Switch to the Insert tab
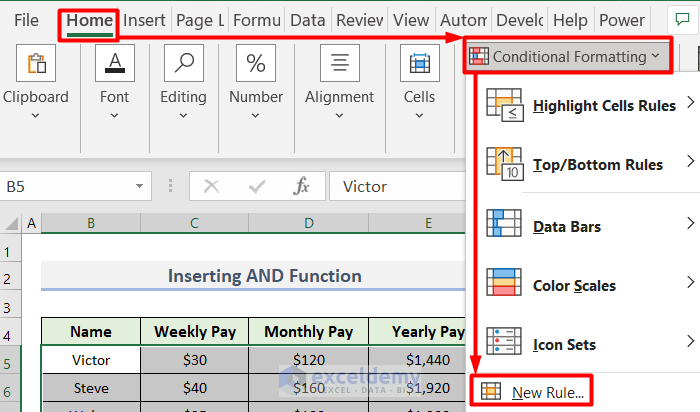This screenshot has height=412, width=700. [144, 20]
